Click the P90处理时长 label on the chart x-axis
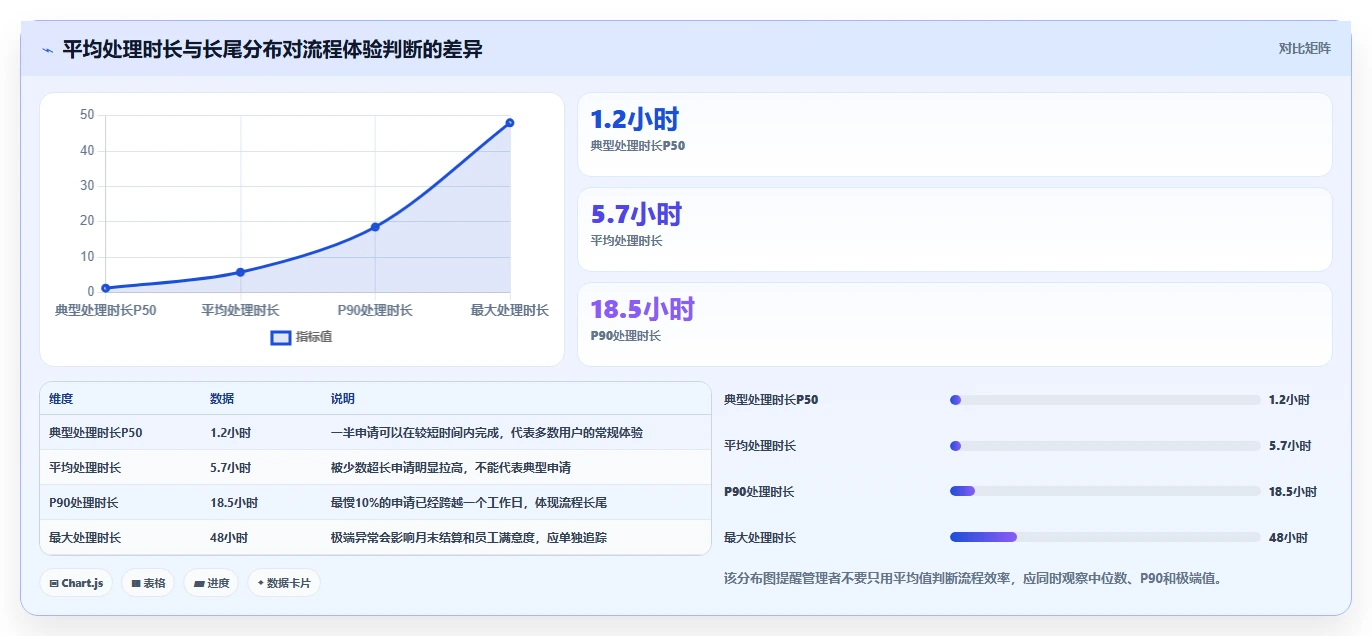This screenshot has height=636, width=1372. [x=375, y=310]
